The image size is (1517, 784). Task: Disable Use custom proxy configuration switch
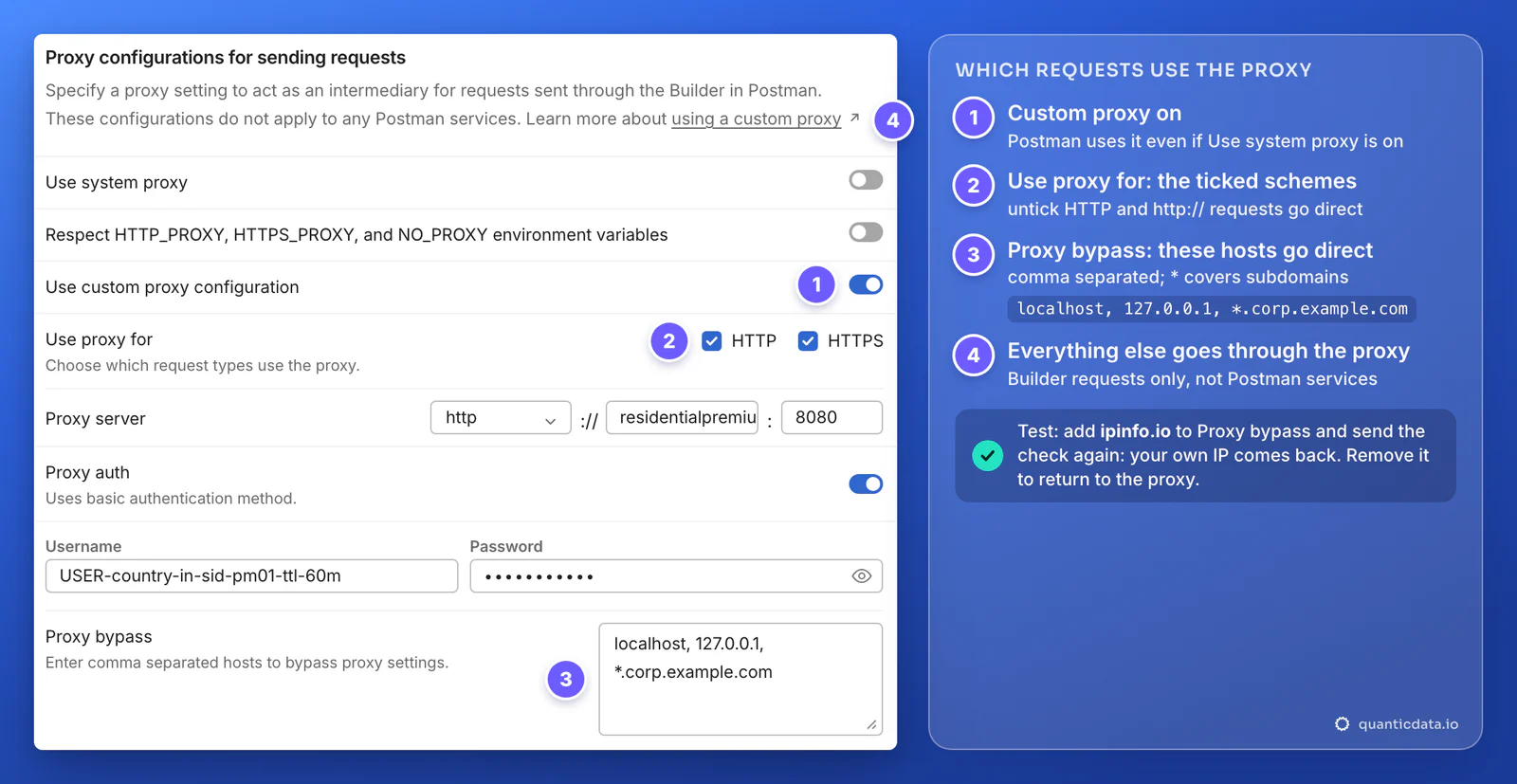(866, 284)
